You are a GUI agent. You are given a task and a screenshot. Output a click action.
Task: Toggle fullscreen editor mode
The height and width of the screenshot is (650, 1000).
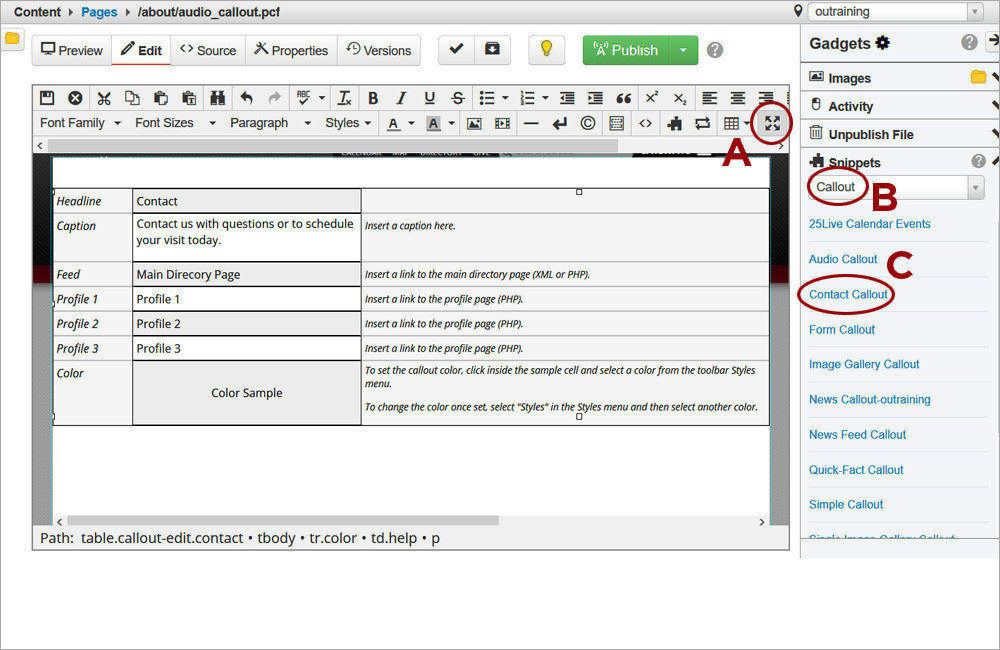(772, 123)
